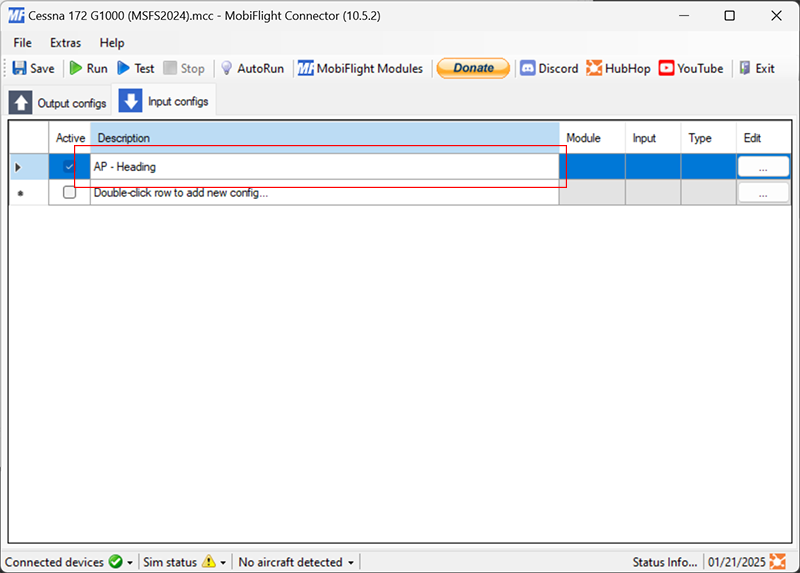This screenshot has height=573, width=800.
Task: Click the Active column header
Action: pos(70,137)
